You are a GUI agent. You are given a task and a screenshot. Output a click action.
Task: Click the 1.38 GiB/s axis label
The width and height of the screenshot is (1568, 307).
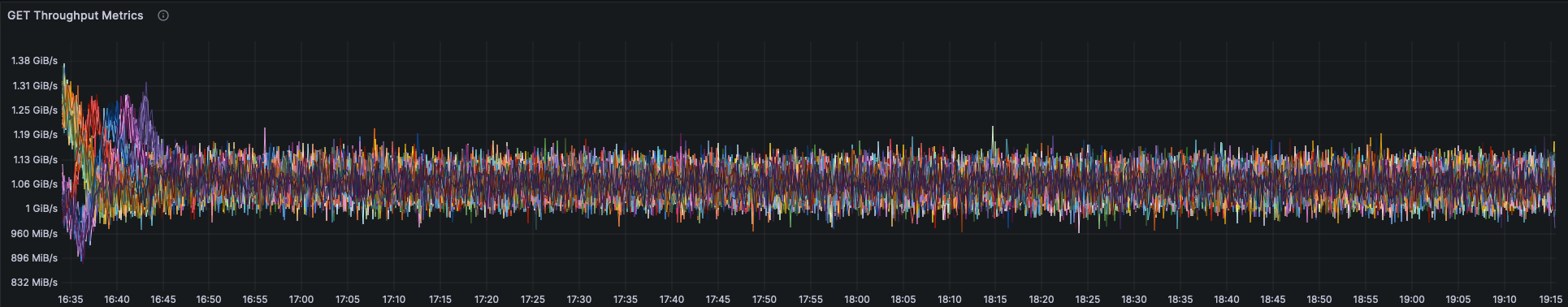click(34, 61)
